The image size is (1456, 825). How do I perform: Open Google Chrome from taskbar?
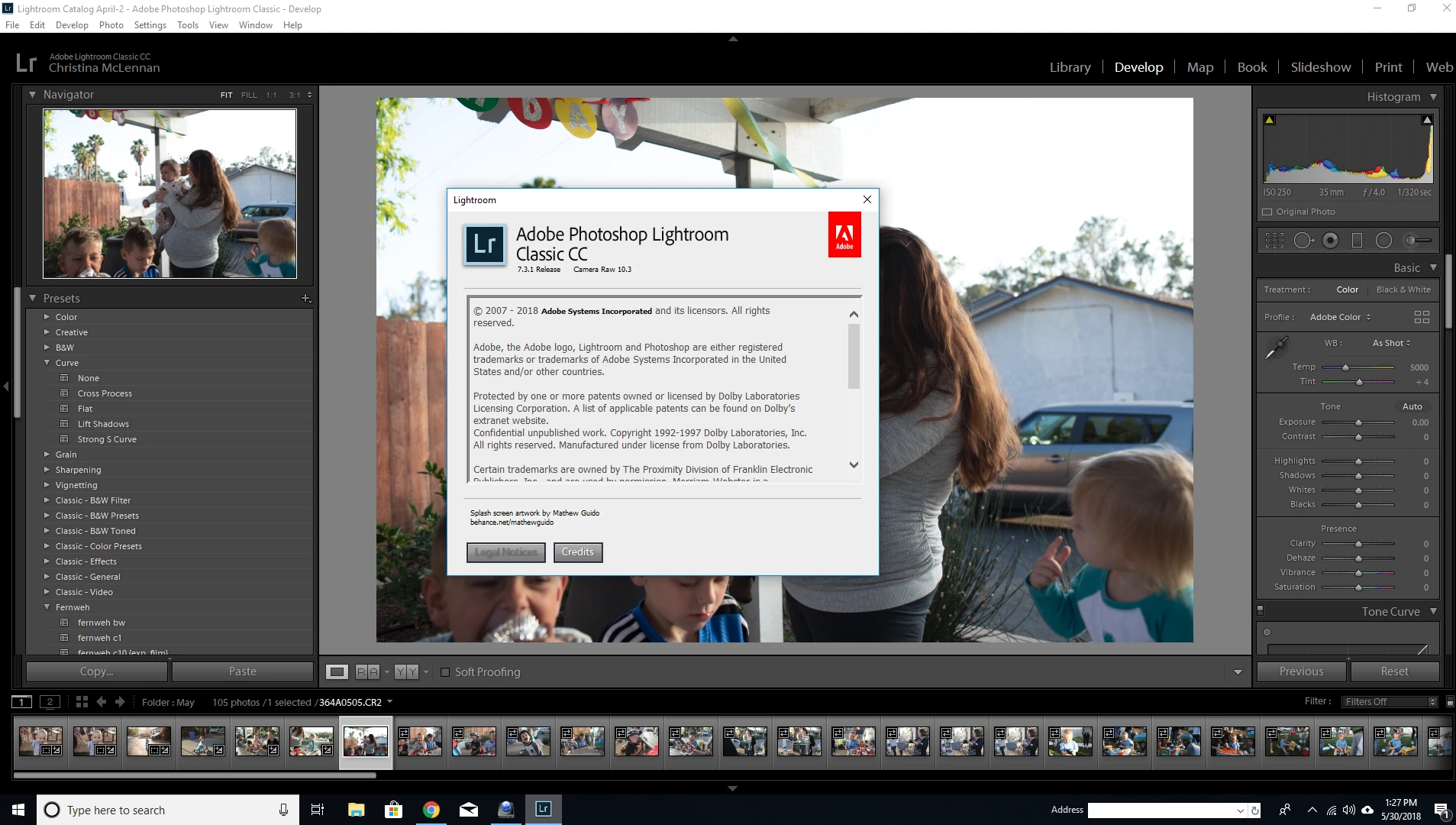431,810
